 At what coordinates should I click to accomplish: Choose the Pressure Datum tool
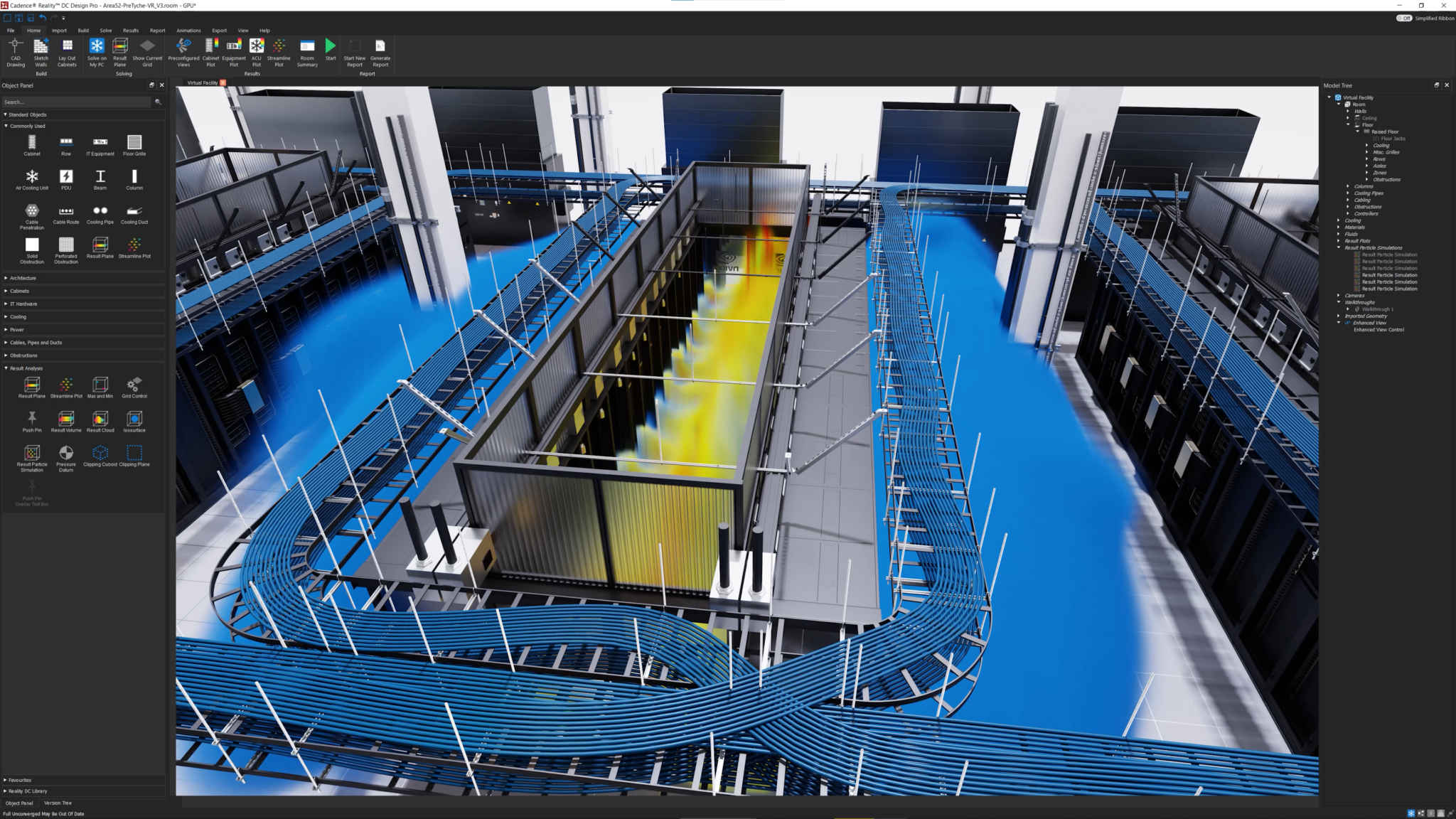[x=66, y=459]
